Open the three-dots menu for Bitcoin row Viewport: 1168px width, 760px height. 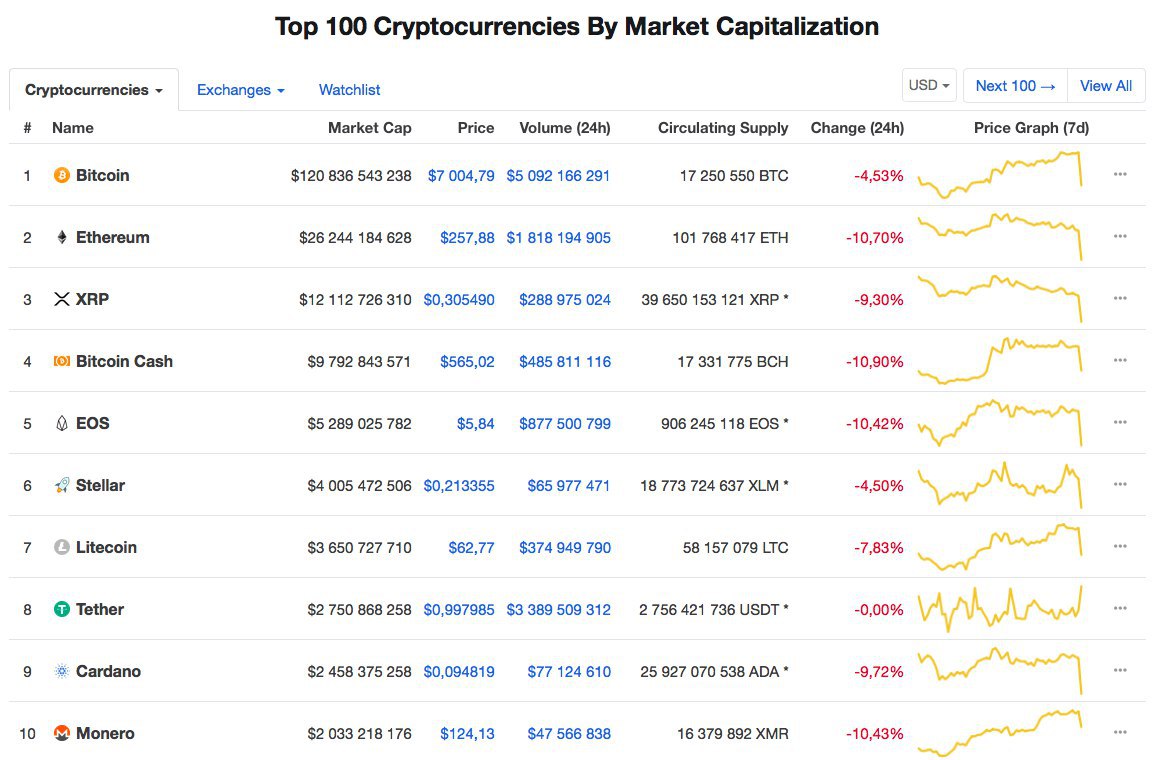point(1120,174)
